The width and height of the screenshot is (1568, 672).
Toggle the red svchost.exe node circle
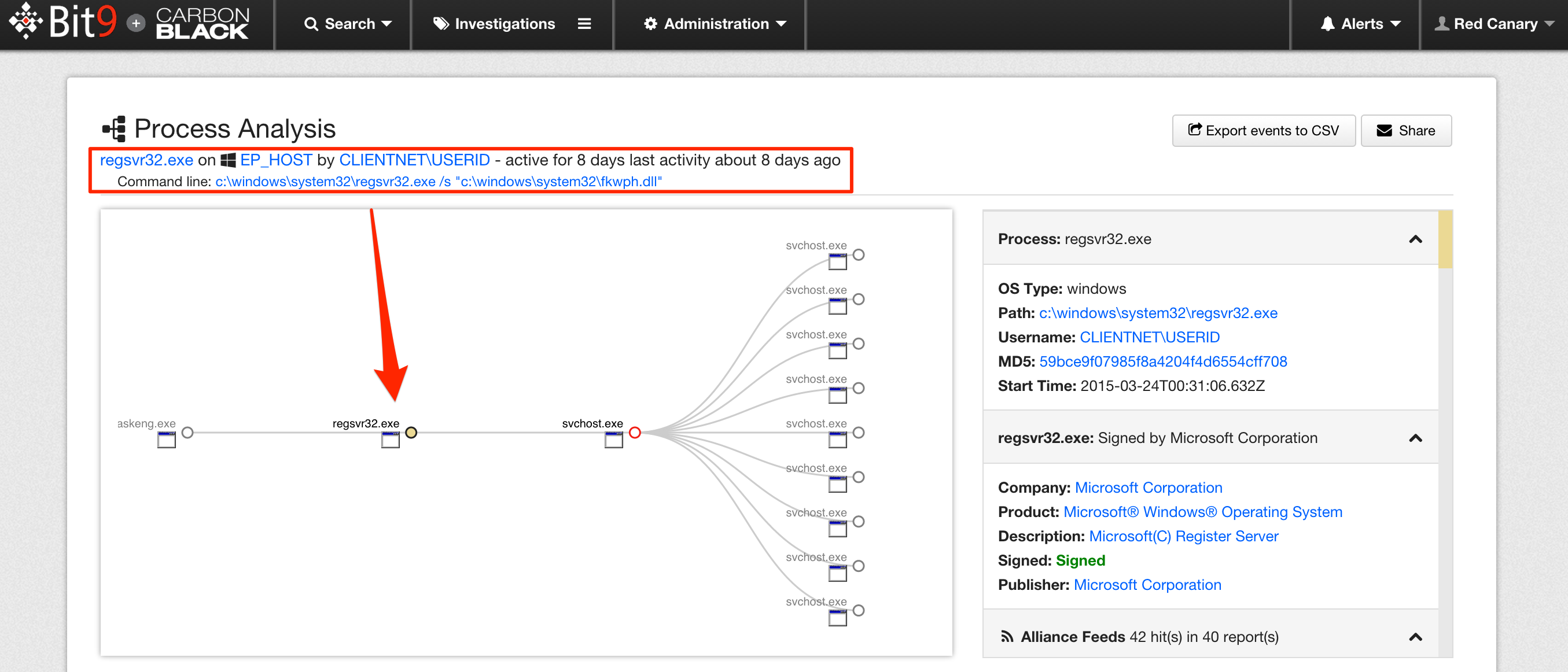pyautogui.click(x=635, y=433)
